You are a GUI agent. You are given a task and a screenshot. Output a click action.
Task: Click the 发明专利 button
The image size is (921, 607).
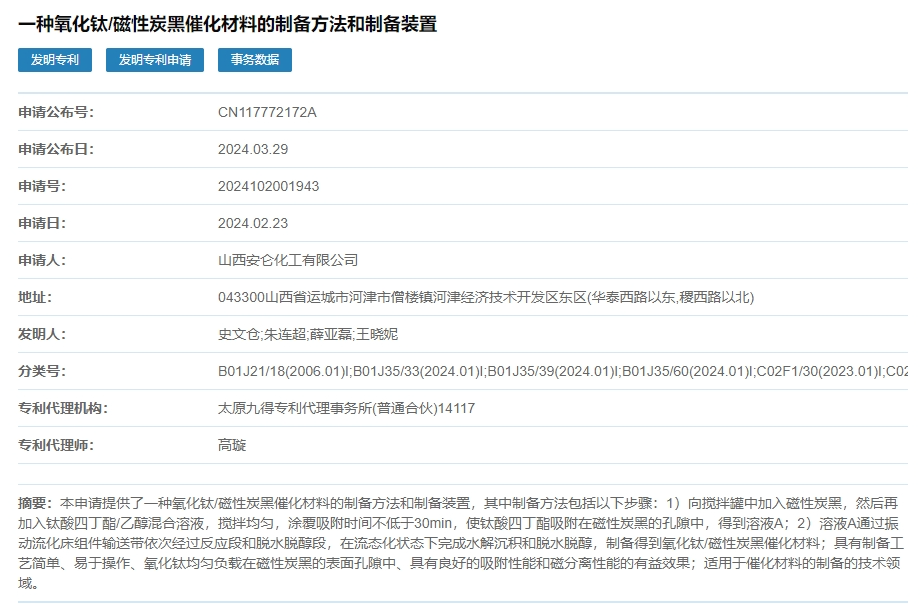(55, 60)
